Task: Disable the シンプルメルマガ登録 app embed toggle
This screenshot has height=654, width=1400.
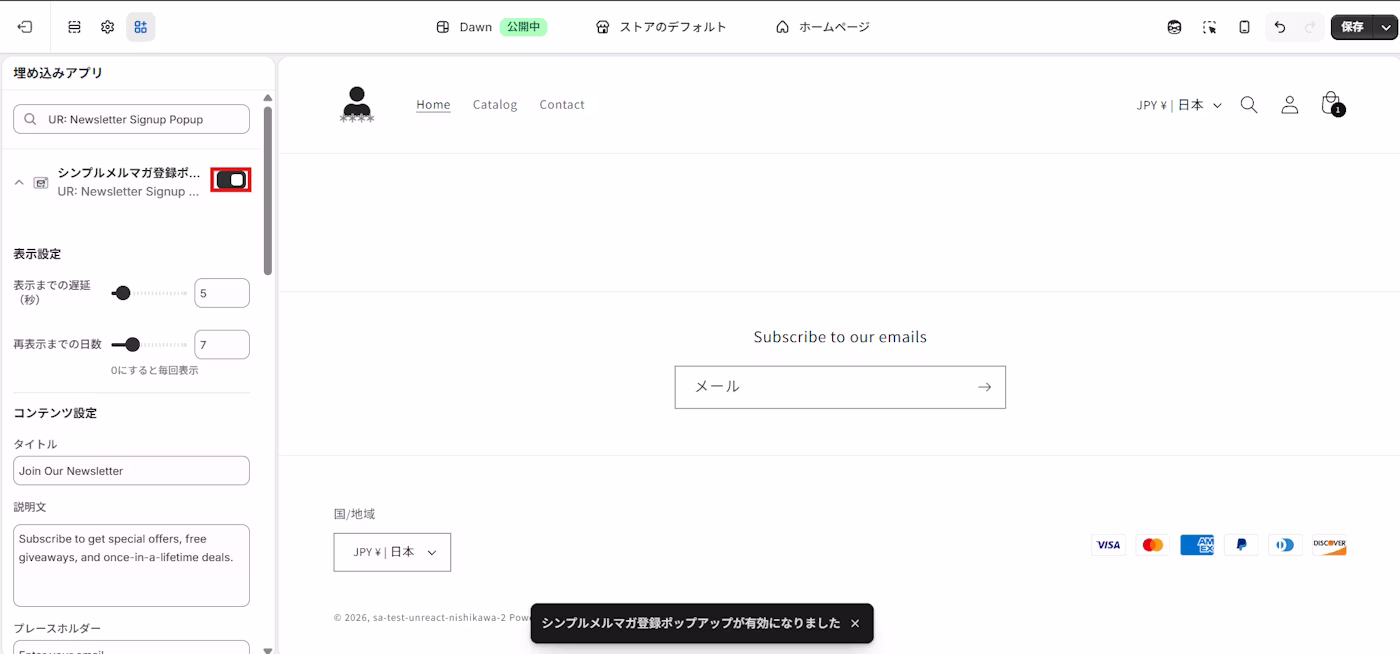Action: (x=230, y=179)
